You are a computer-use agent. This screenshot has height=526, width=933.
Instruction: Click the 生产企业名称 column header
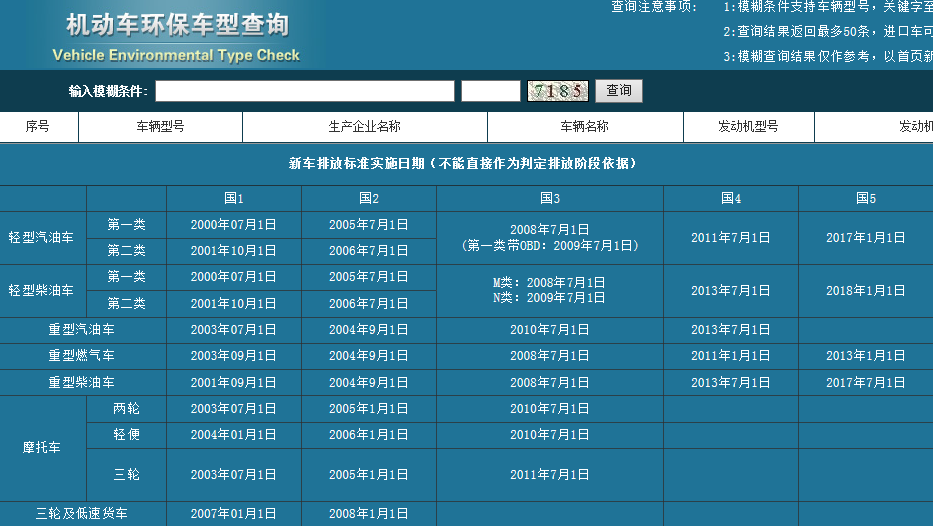(x=365, y=126)
